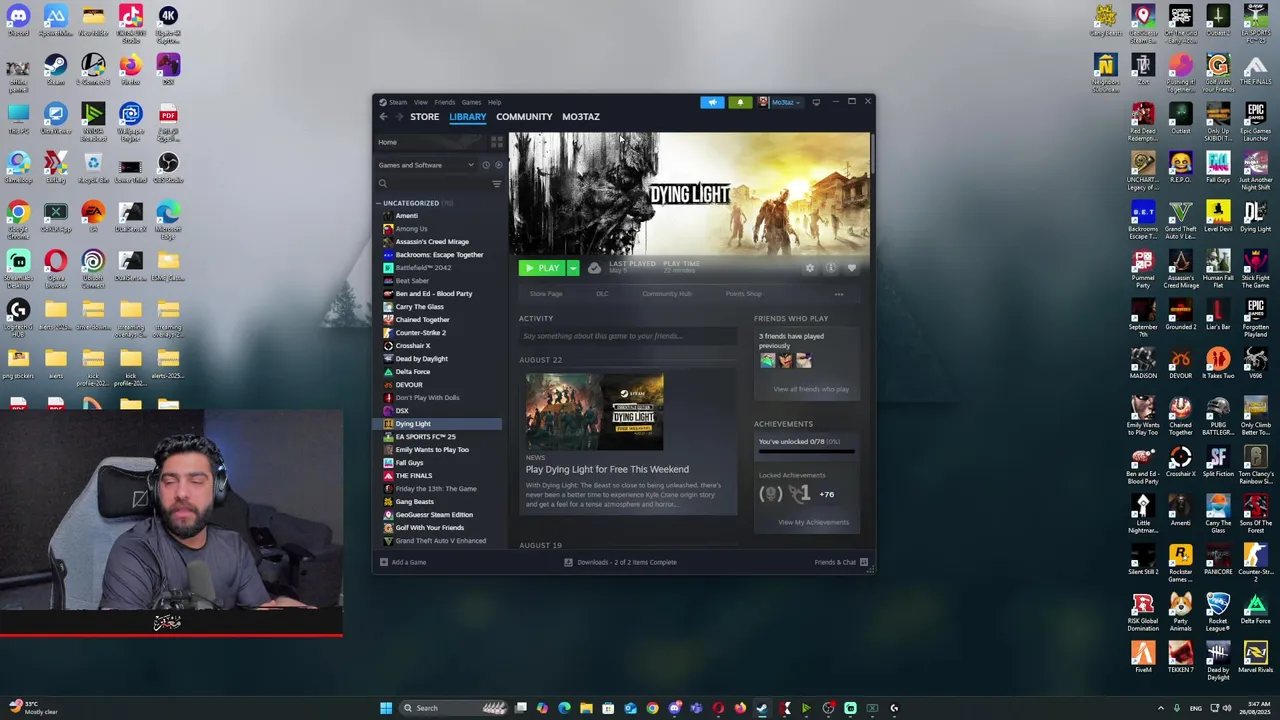Click the Epic Games Launcher desktop icon
1280x720 pixels.
[1255, 119]
